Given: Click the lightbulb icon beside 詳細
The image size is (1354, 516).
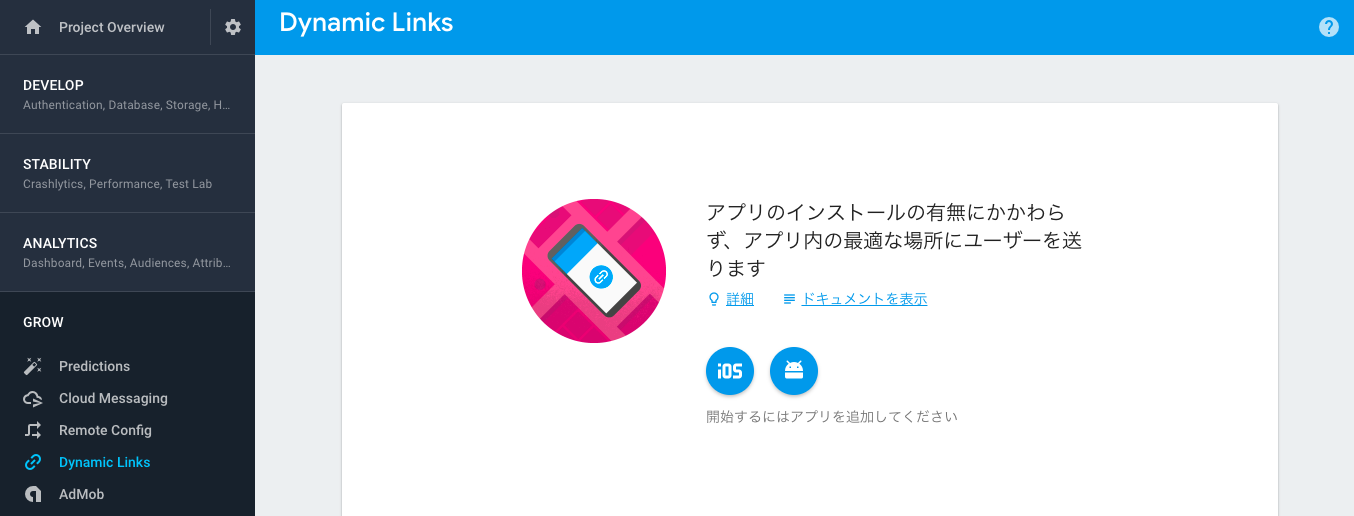Looking at the screenshot, I should 714,299.
